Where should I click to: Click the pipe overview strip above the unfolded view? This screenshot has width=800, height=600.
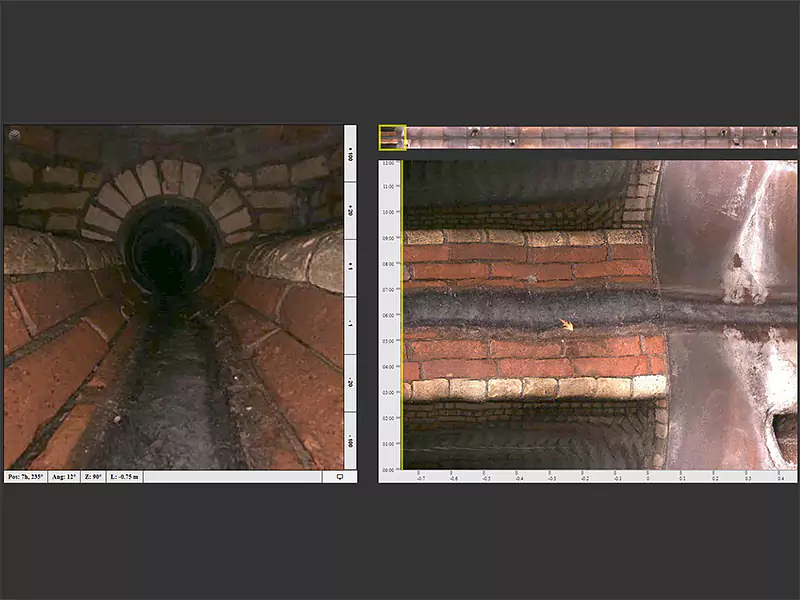pyautogui.click(x=588, y=137)
